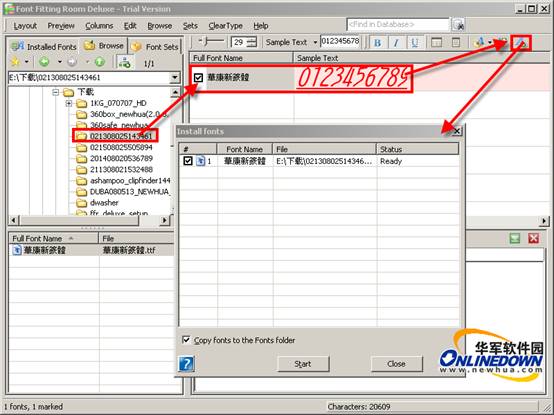Screen dimensions: 554x415
Task: Toggle underline sample text
Action: (x=414, y=43)
